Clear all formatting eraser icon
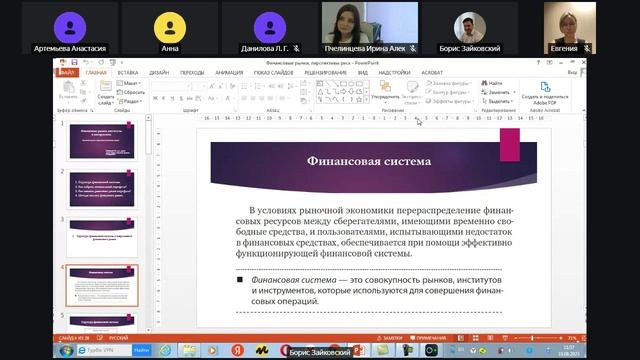The height and width of the screenshot is (360, 640). click(x=232, y=86)
